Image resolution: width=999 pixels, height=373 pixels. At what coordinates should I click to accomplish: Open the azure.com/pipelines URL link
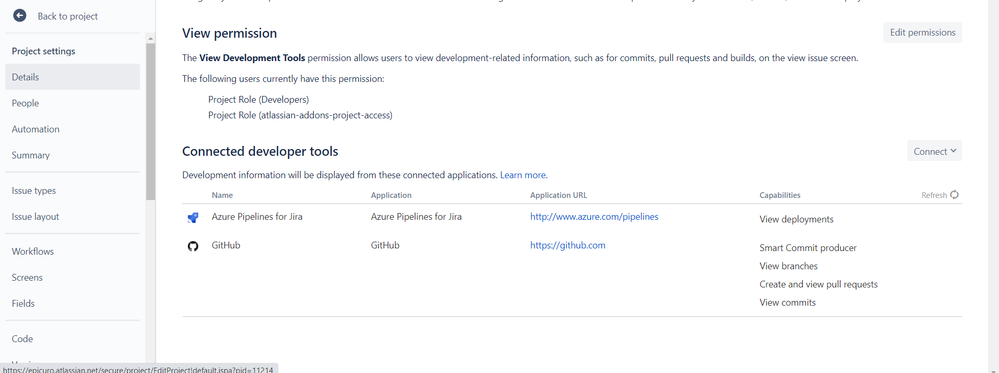(594, 217)
